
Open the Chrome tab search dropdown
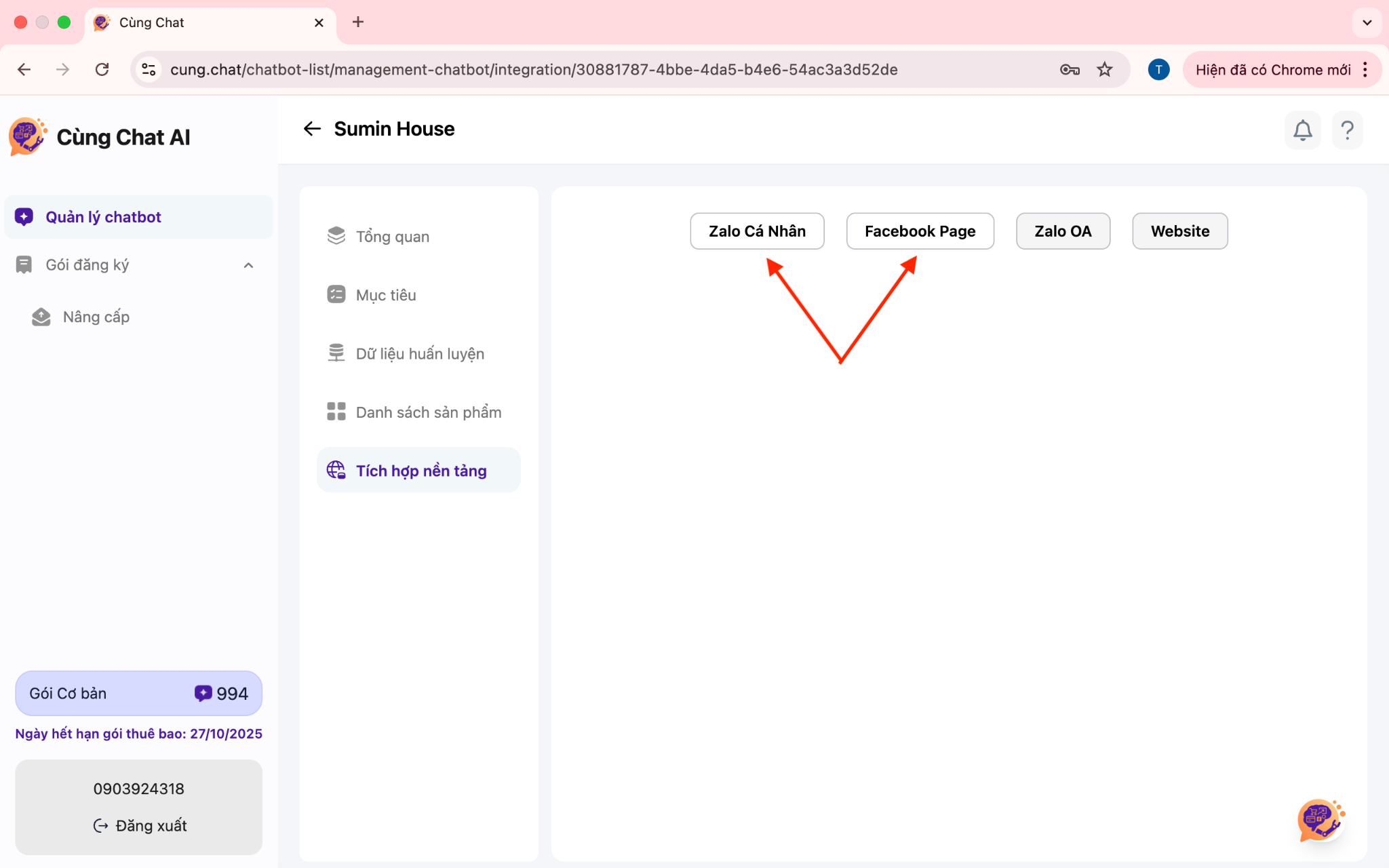tap(1367, 22)
